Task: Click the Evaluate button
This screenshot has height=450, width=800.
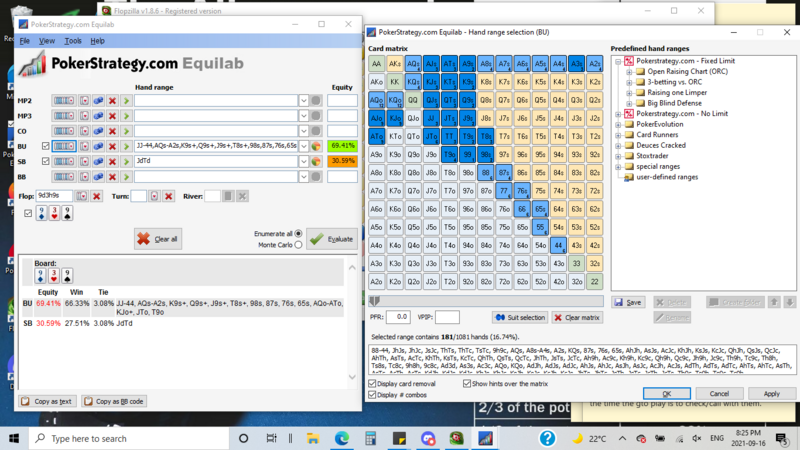Action: click(332, 239)
